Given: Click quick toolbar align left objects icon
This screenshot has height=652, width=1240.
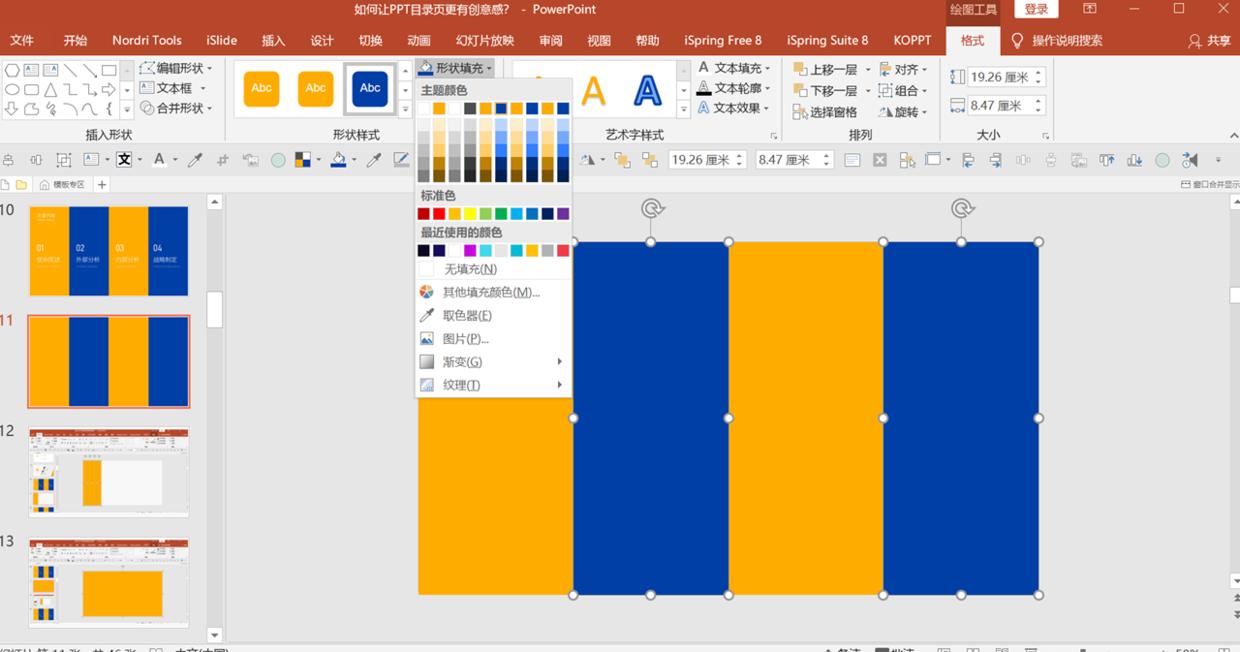Looking at the screenshot, I should click(968, 160).
